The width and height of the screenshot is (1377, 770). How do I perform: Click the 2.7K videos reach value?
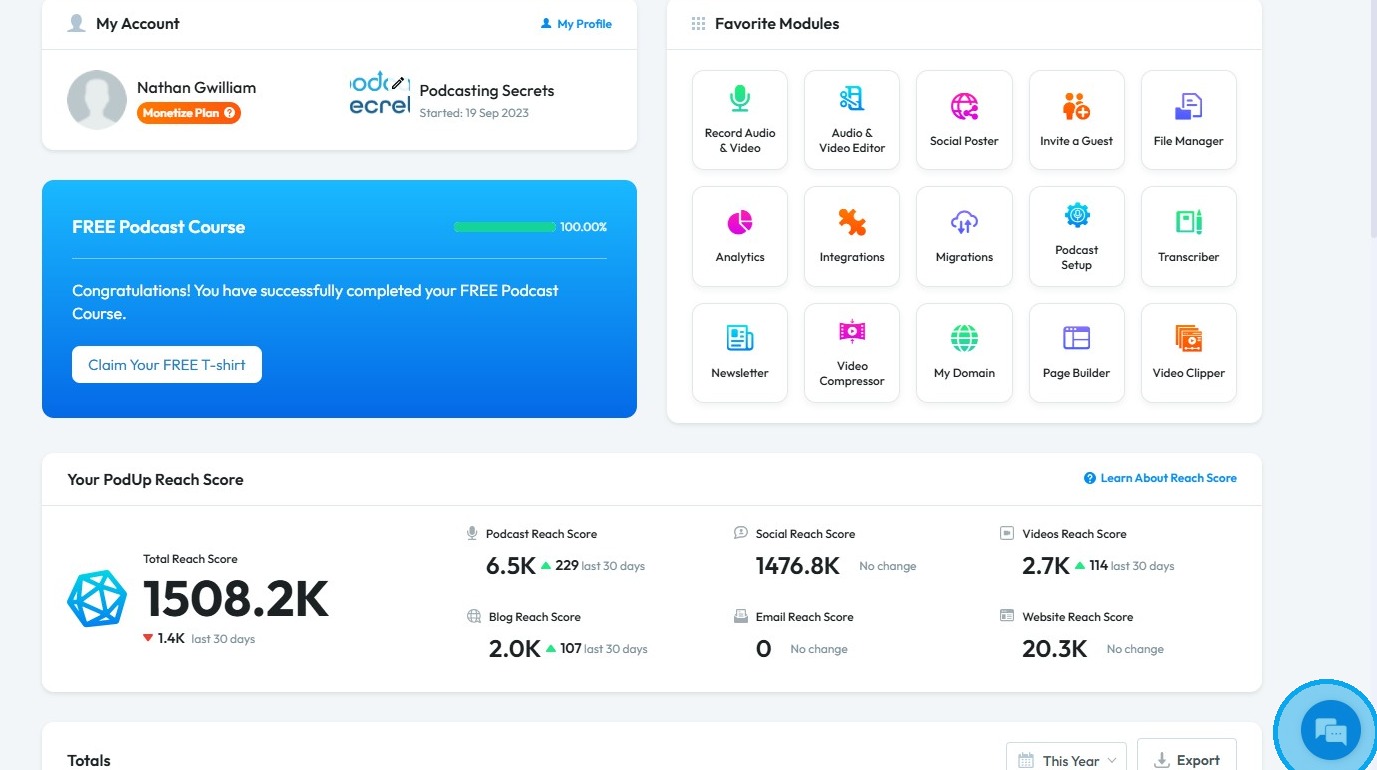pyautogui.click(x=1046, y=566)
